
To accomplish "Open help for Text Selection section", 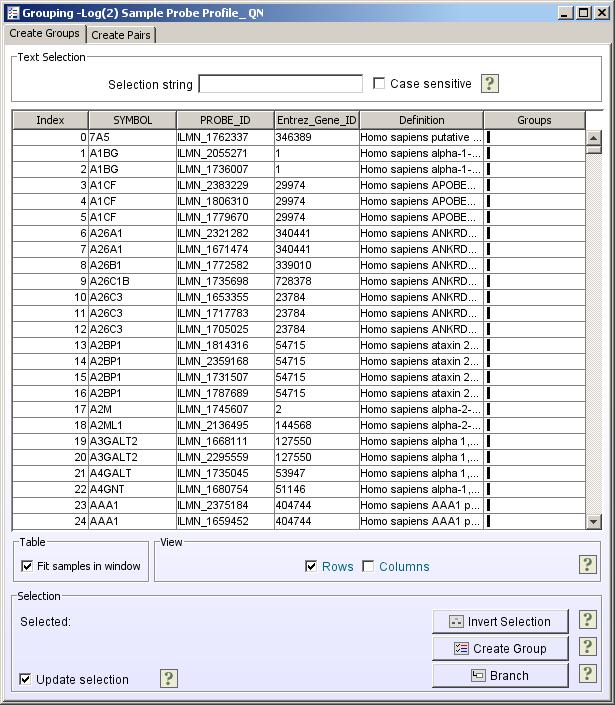I will 490,83.
